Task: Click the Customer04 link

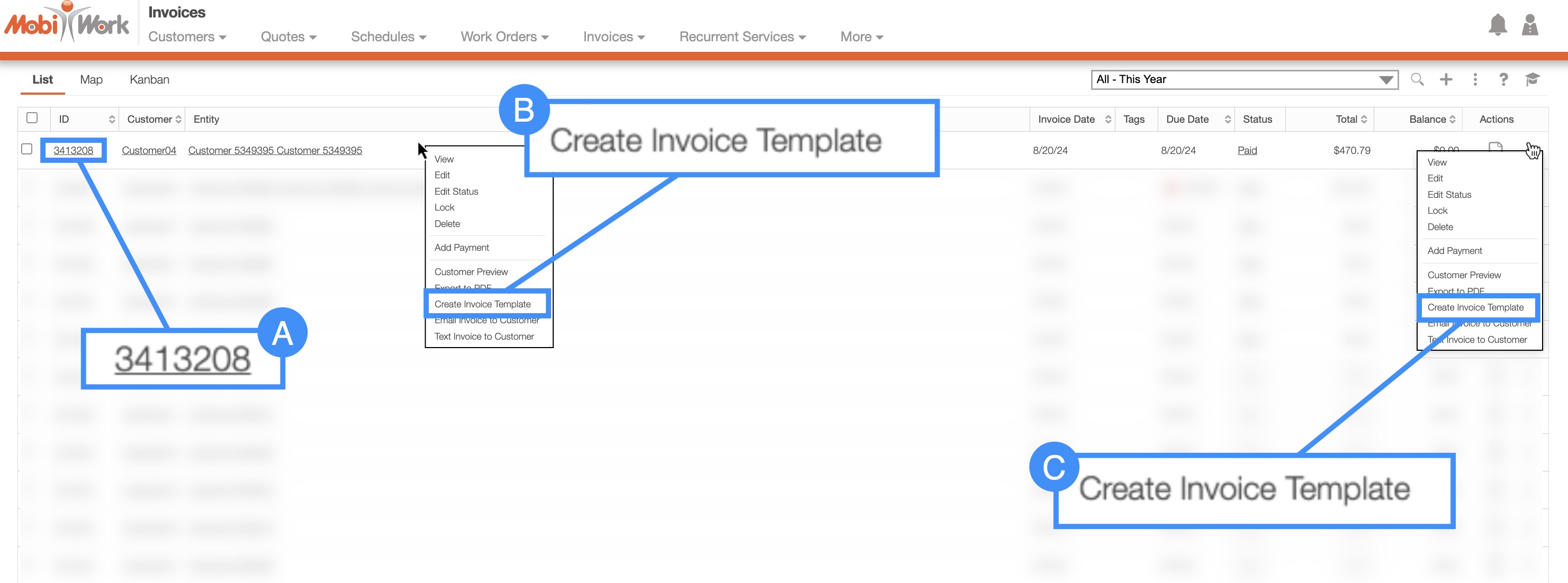Action: point(149,150)
